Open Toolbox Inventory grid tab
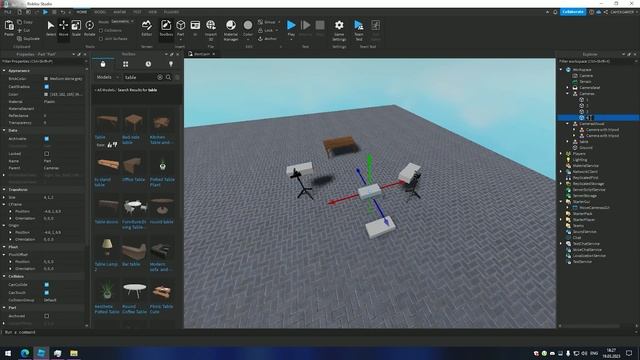640x360 pixels. point(126,64)
